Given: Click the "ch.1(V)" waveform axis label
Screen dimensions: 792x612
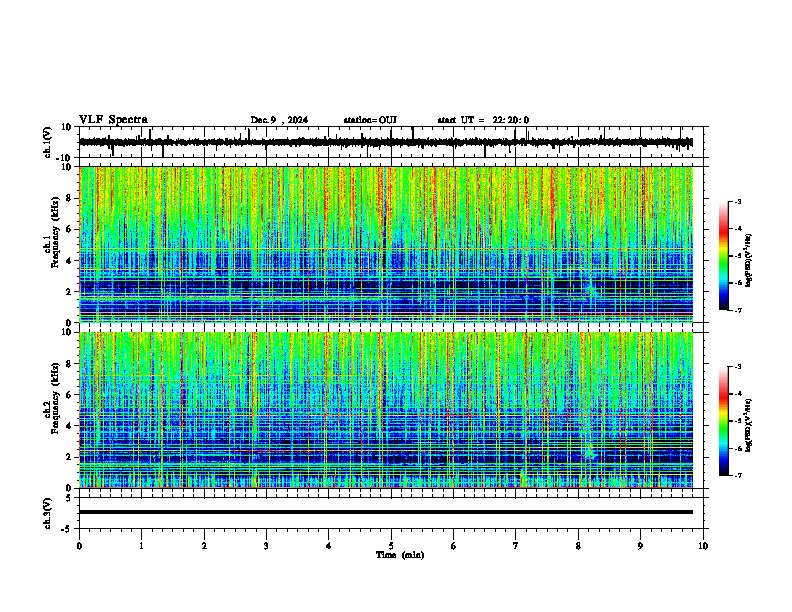Looking at the screenshot, I should coord(48,142).
